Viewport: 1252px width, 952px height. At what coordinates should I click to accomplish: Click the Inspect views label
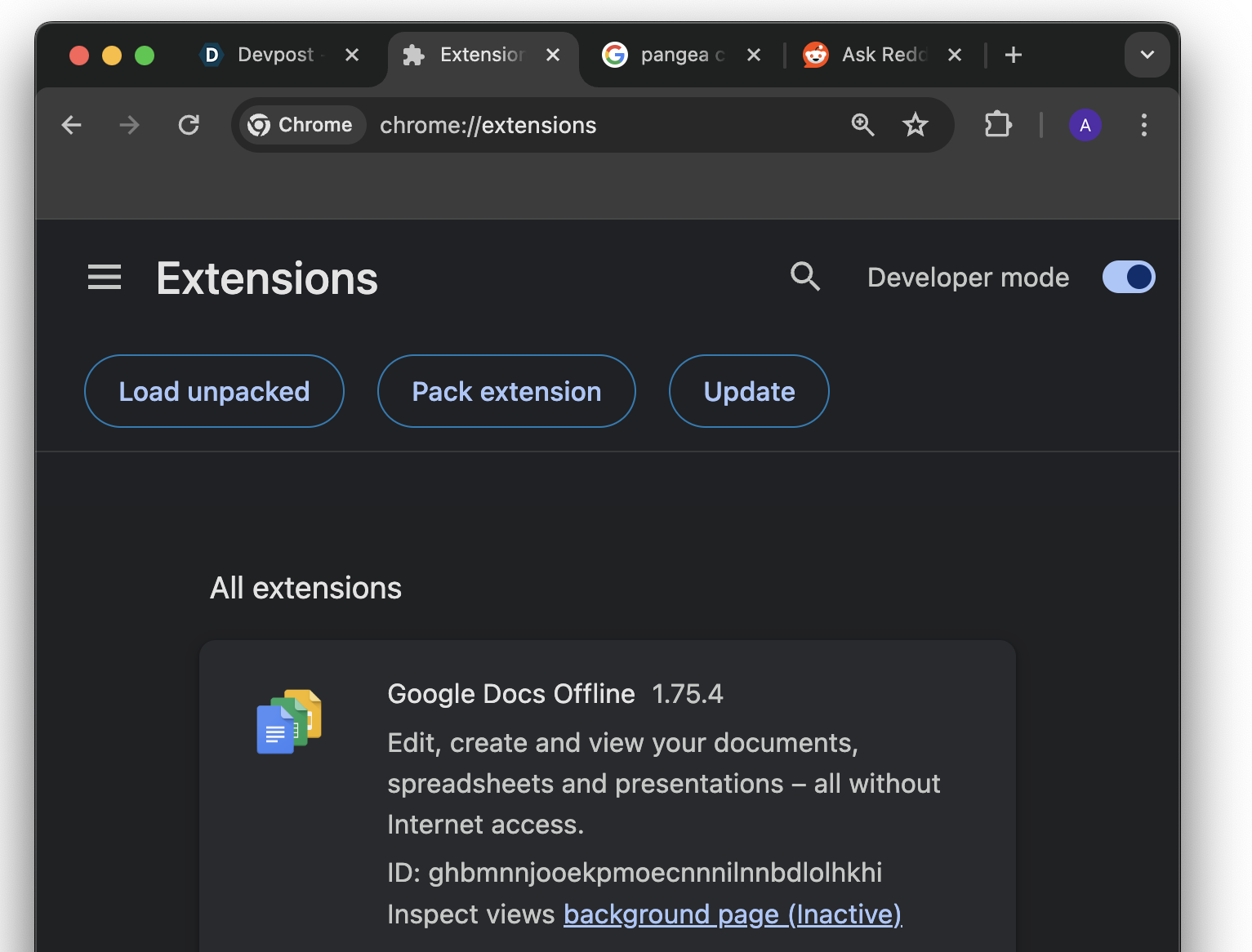(471, 914)
